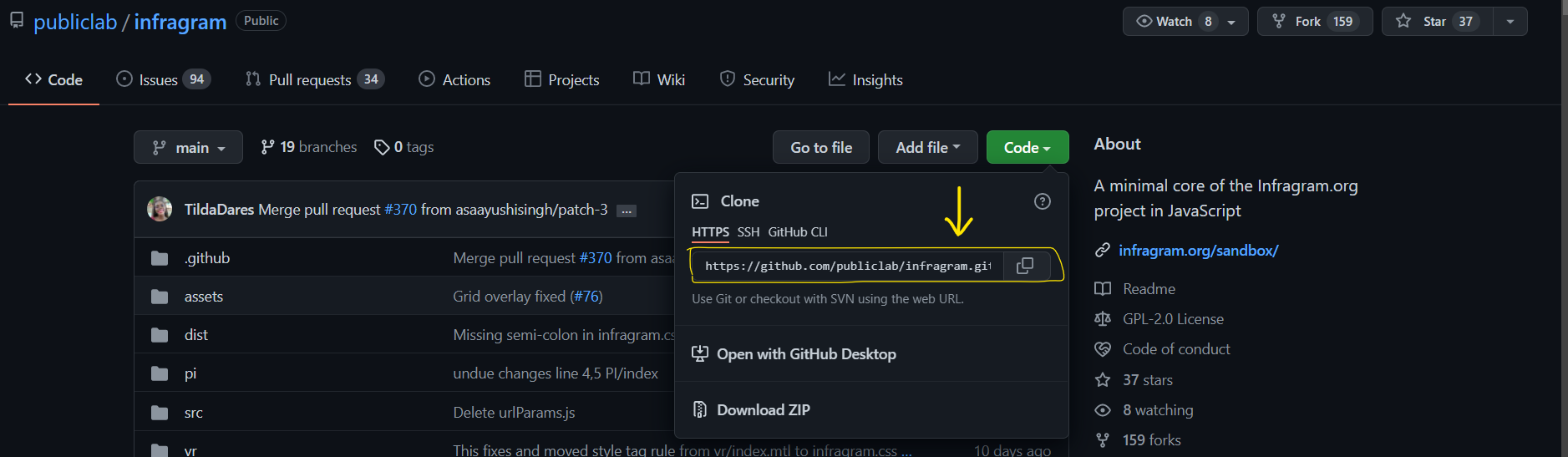Click the 94 issues counter badge
This screenshot has width=1568, height=457.
click(x=197, y=79)
